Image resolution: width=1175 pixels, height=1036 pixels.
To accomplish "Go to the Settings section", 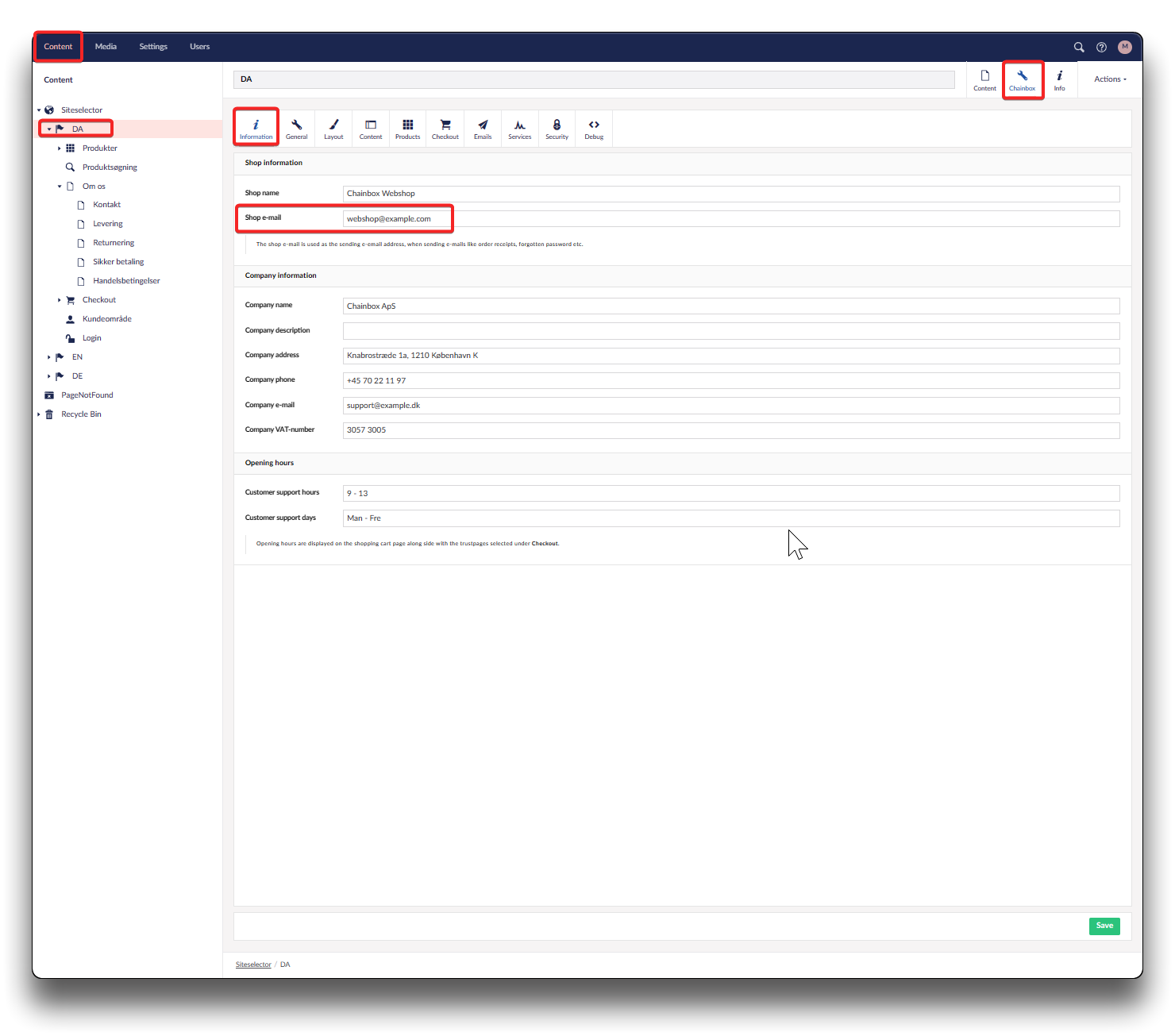I will (x=153, y=47).
